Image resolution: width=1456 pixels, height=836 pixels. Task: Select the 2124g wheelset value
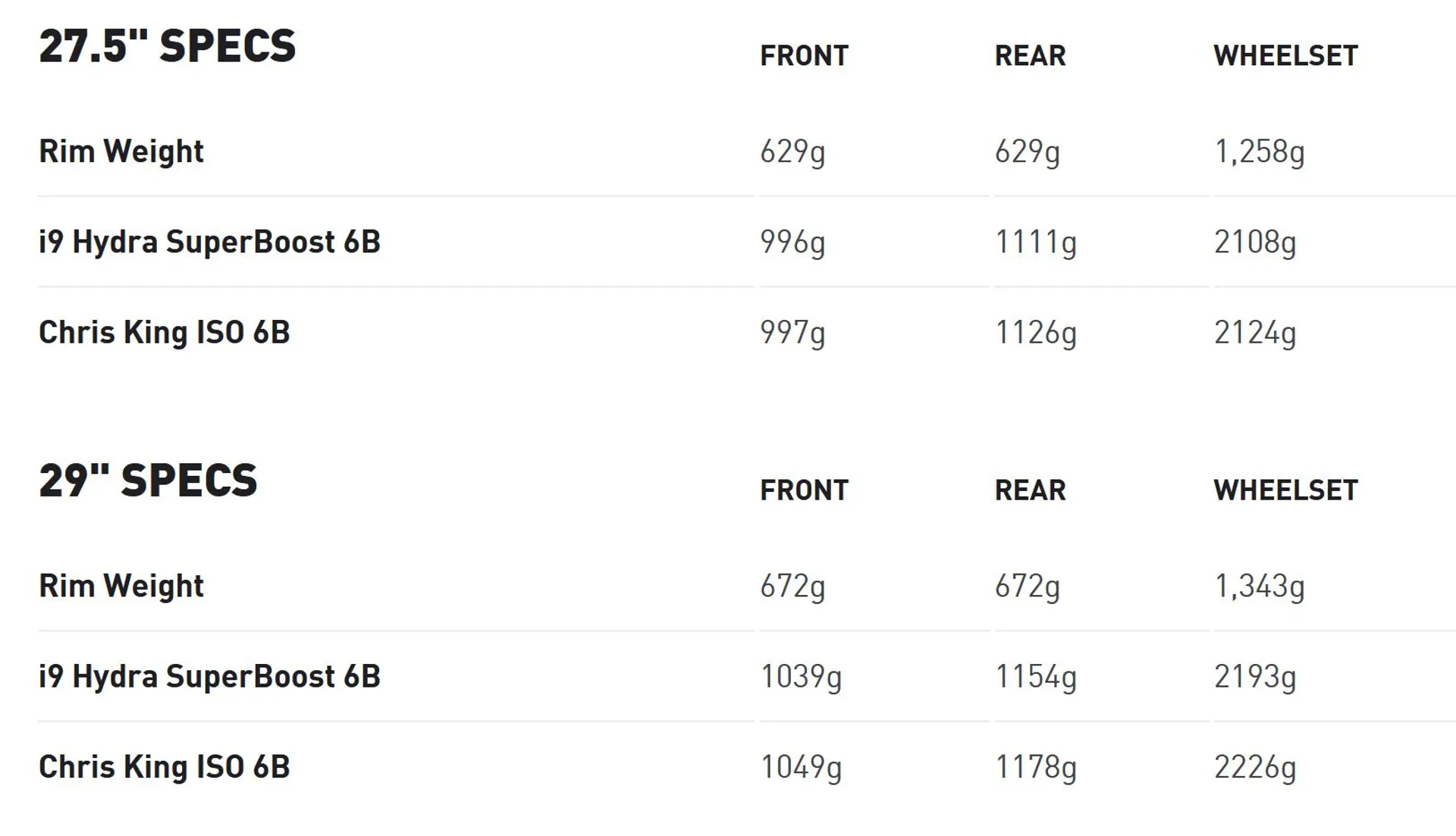(1255, 333)
